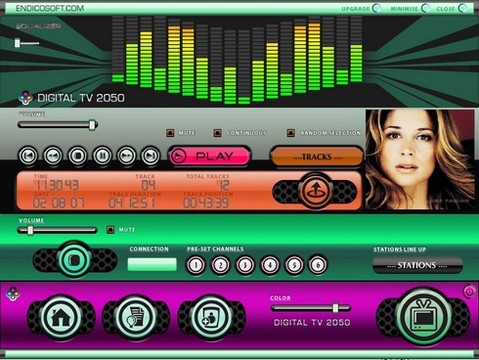Click the large TV icon button
This screenshot has height=360, width=479.
(x=423, y=316)
